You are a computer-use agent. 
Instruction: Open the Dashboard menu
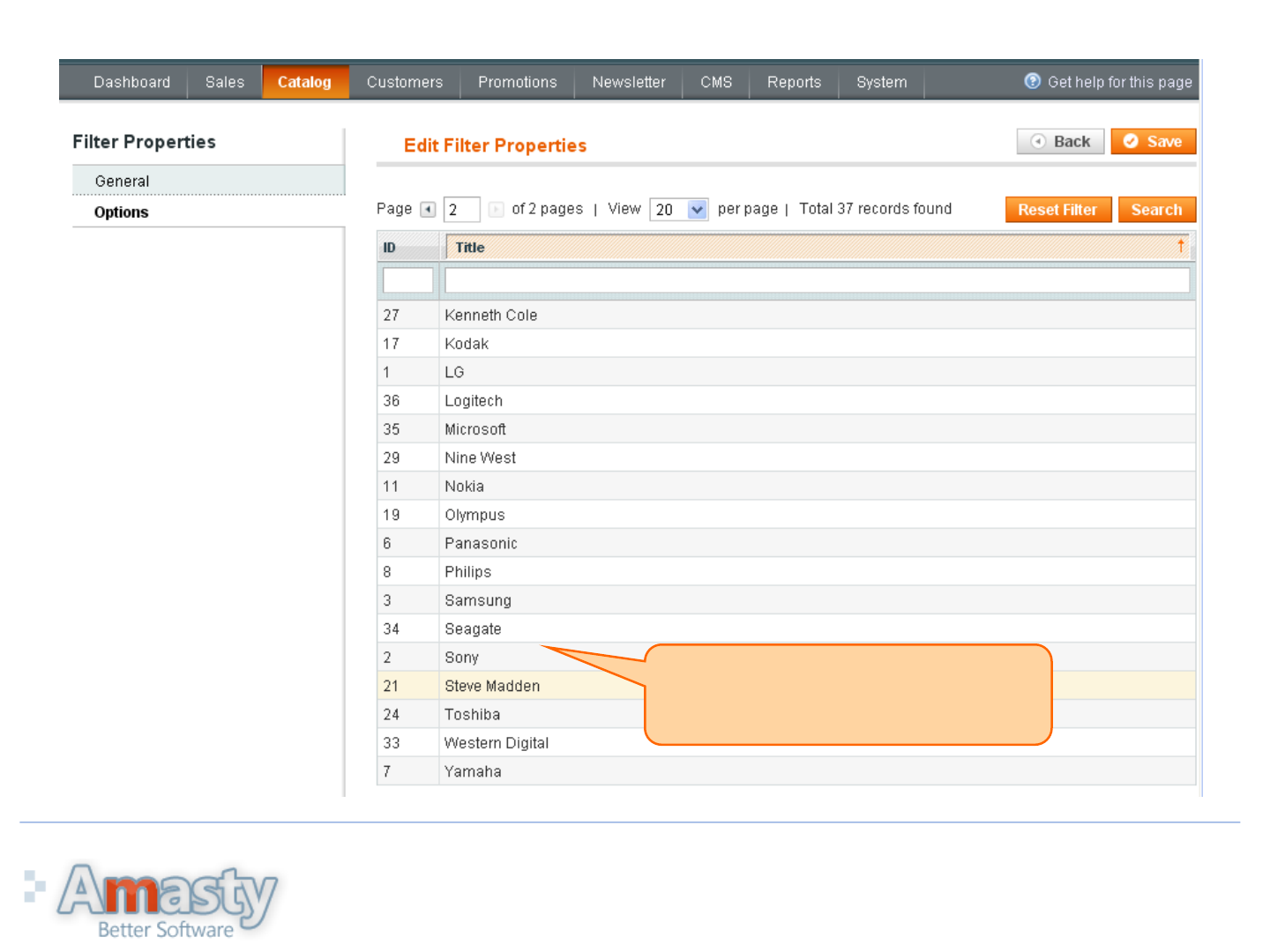(x=132, y=82)
